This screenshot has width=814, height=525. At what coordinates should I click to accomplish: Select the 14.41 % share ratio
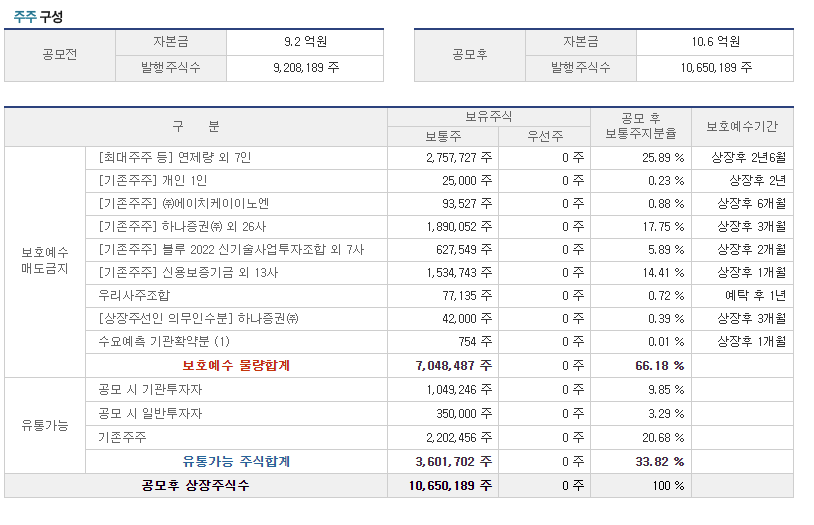coord(641,273)
